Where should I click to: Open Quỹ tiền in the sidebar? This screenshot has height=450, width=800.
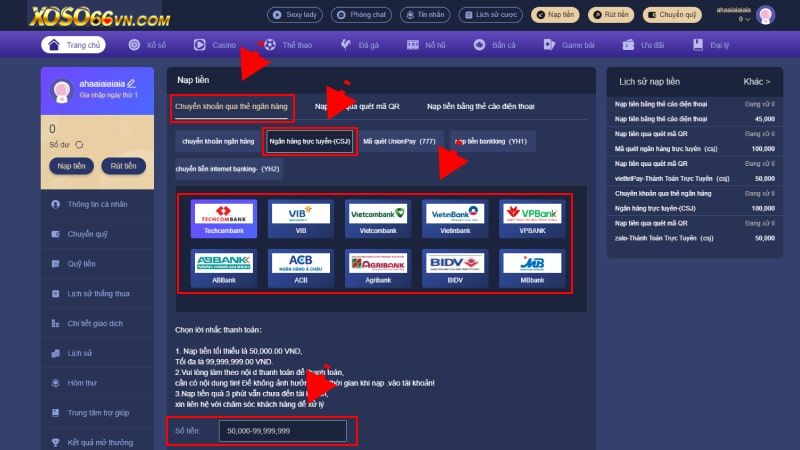pyautogui.click(x=97, y=264)
